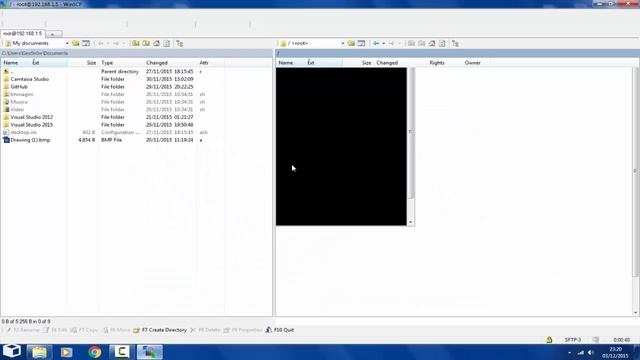This screenshot has width=640, height=360.
Task: Open media player from the taskbar
Action: point(66,352)
